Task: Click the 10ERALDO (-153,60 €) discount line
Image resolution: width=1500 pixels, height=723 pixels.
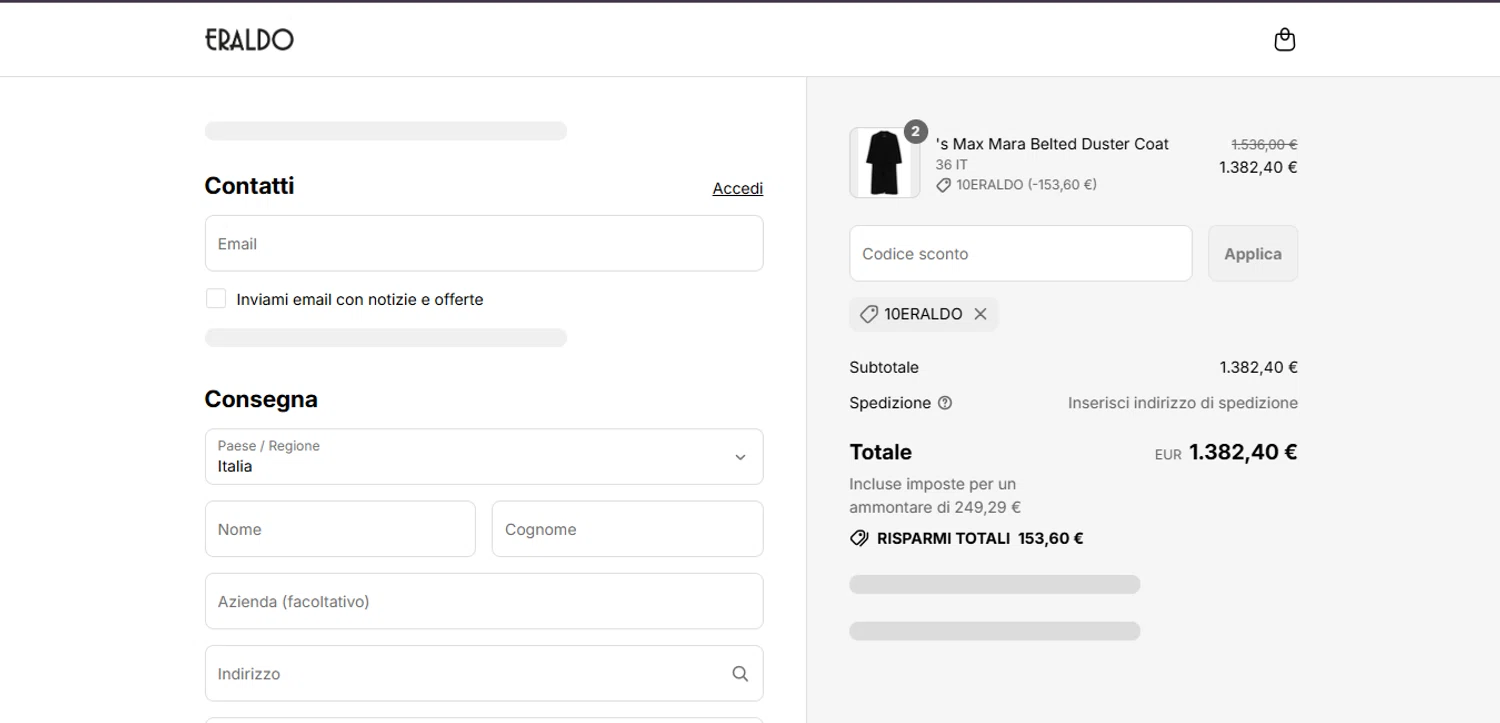Action: (1017, 185)
